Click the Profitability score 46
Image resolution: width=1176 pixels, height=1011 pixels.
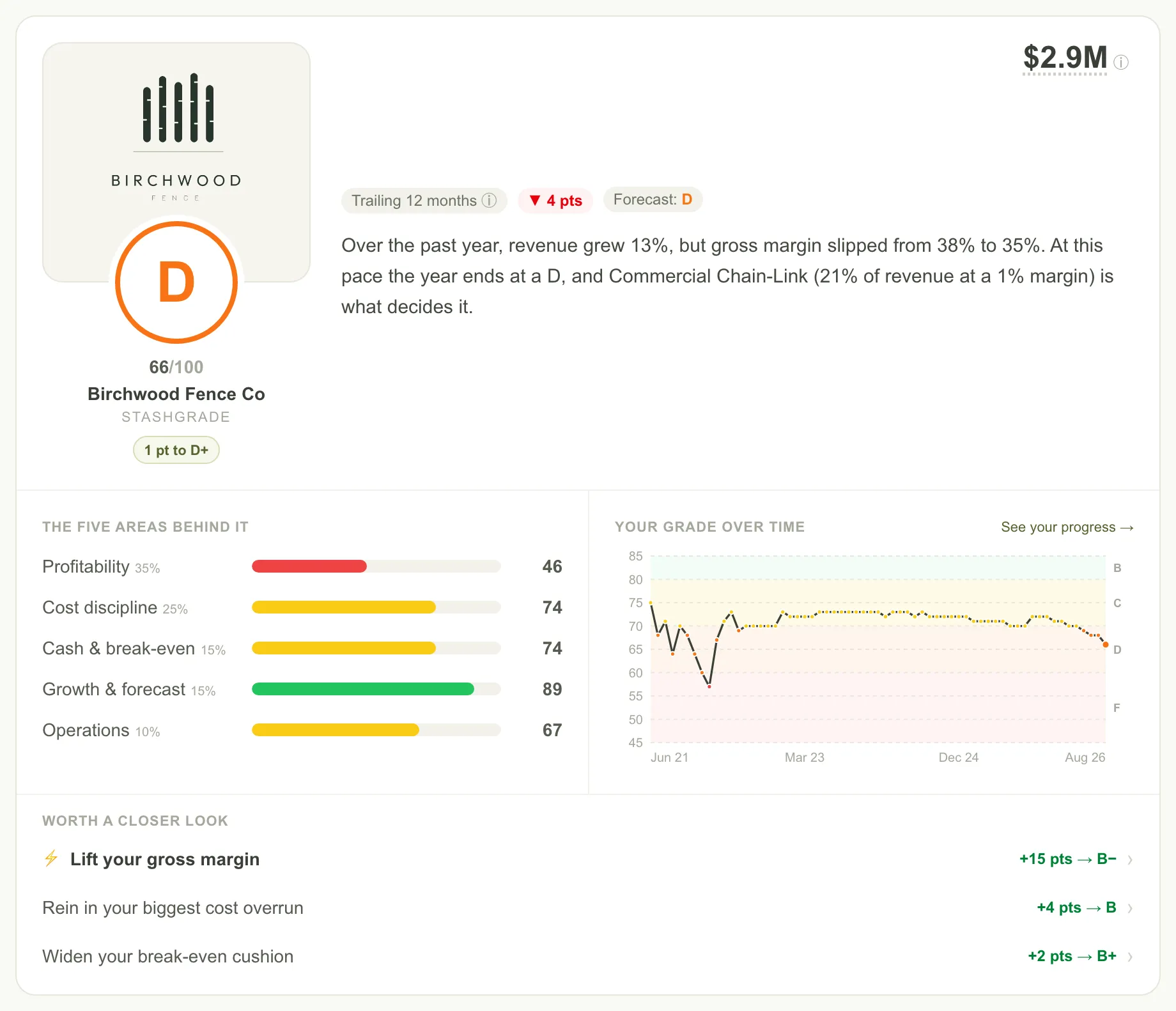click(552, 567)
